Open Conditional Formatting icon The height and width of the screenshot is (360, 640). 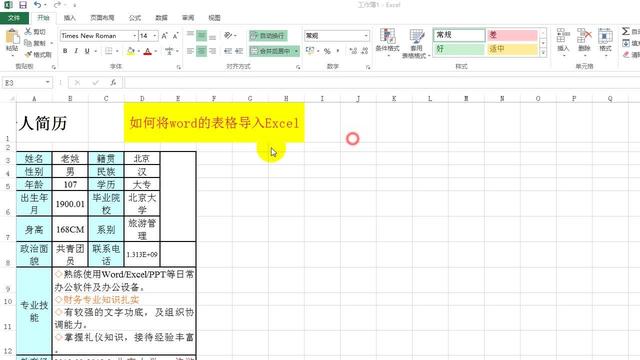click(387, 36)
